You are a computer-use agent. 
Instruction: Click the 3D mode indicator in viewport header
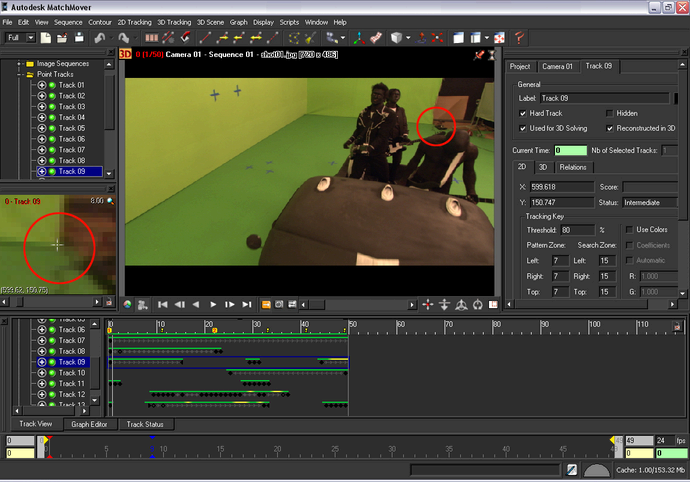125,54
